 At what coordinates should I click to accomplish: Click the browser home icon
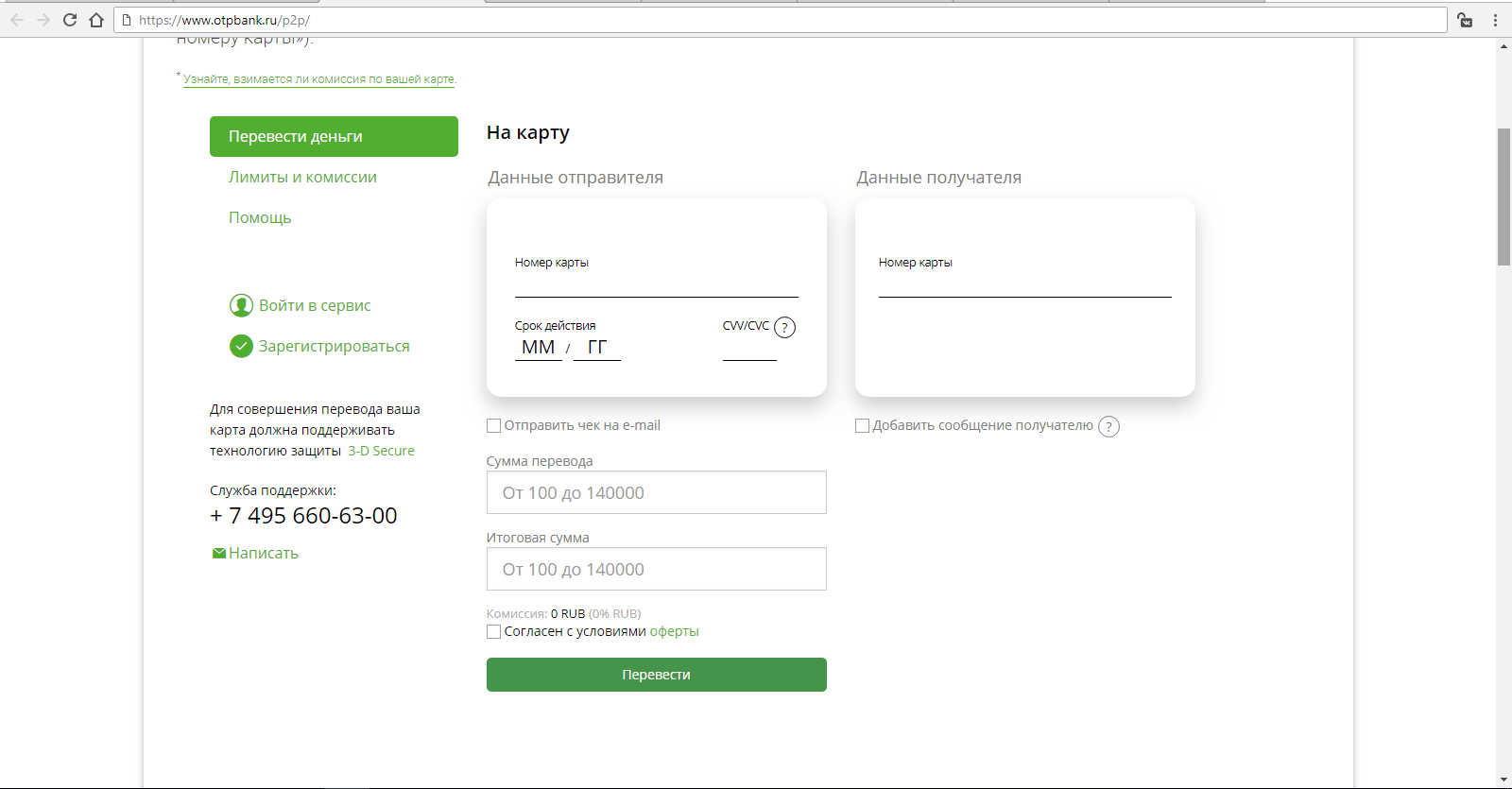click(x=96, y=20)
